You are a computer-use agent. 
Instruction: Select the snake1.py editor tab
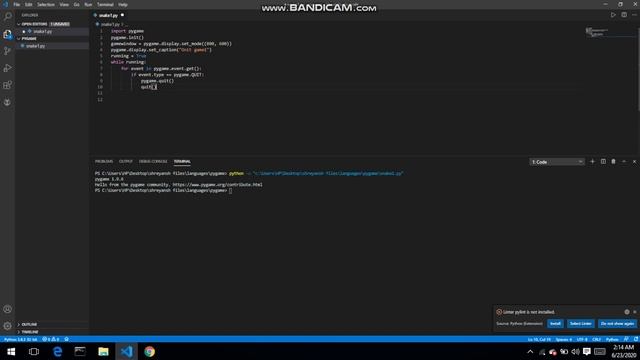109,15
